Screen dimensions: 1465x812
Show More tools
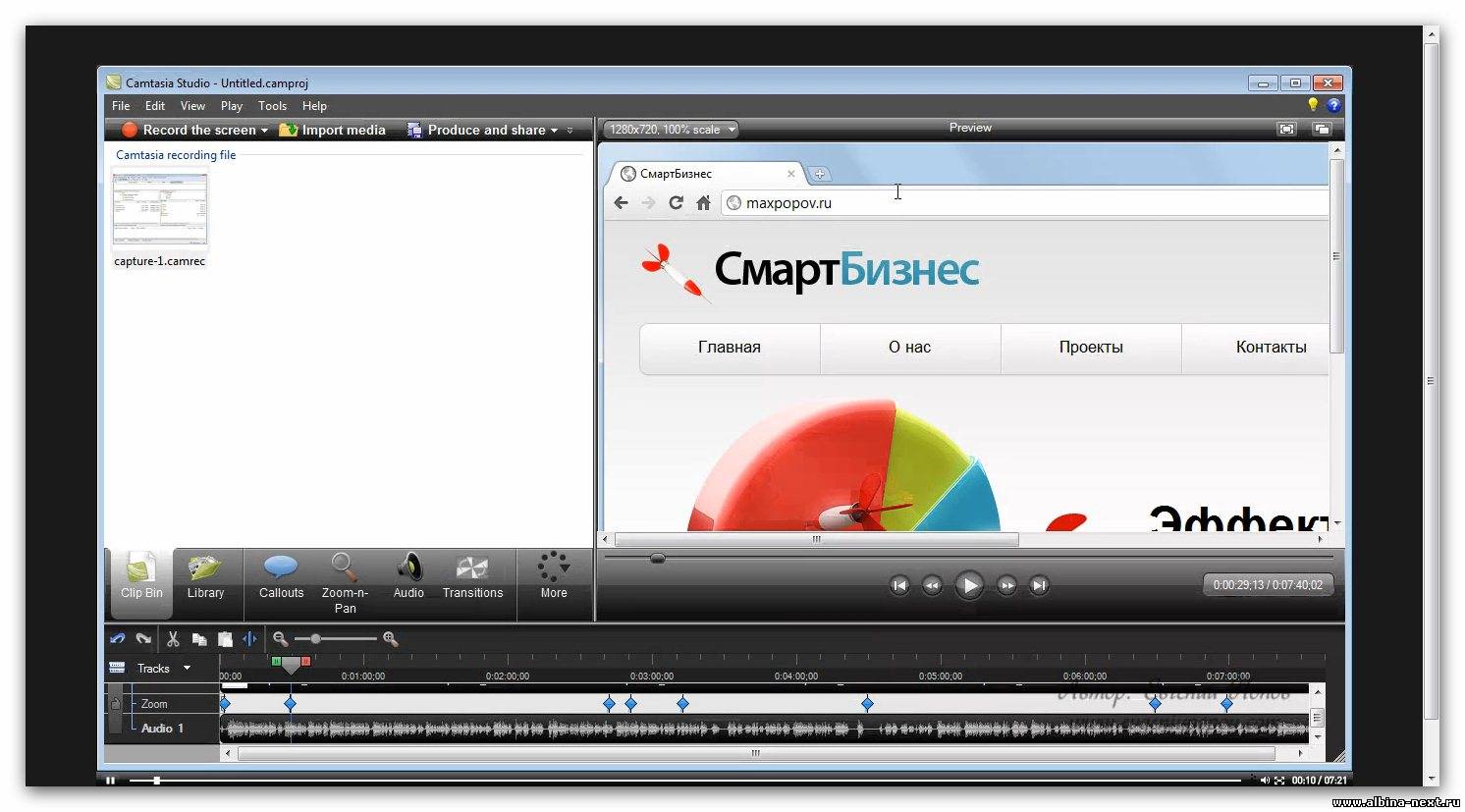tap(554, 577)
